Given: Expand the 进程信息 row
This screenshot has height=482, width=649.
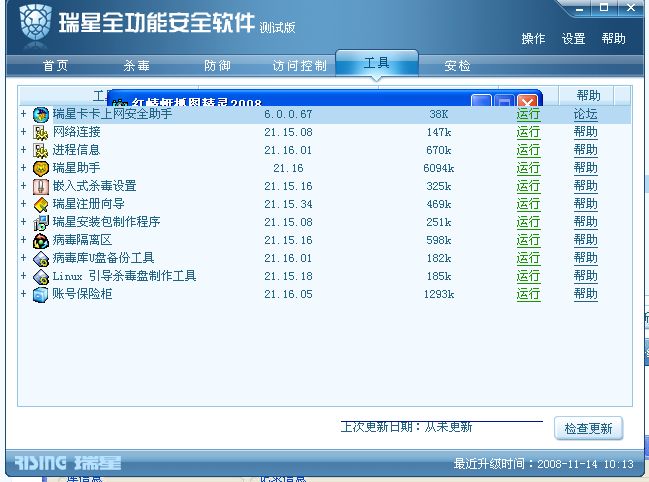Looking at the screenshot, I should click(x=24, y=149).
